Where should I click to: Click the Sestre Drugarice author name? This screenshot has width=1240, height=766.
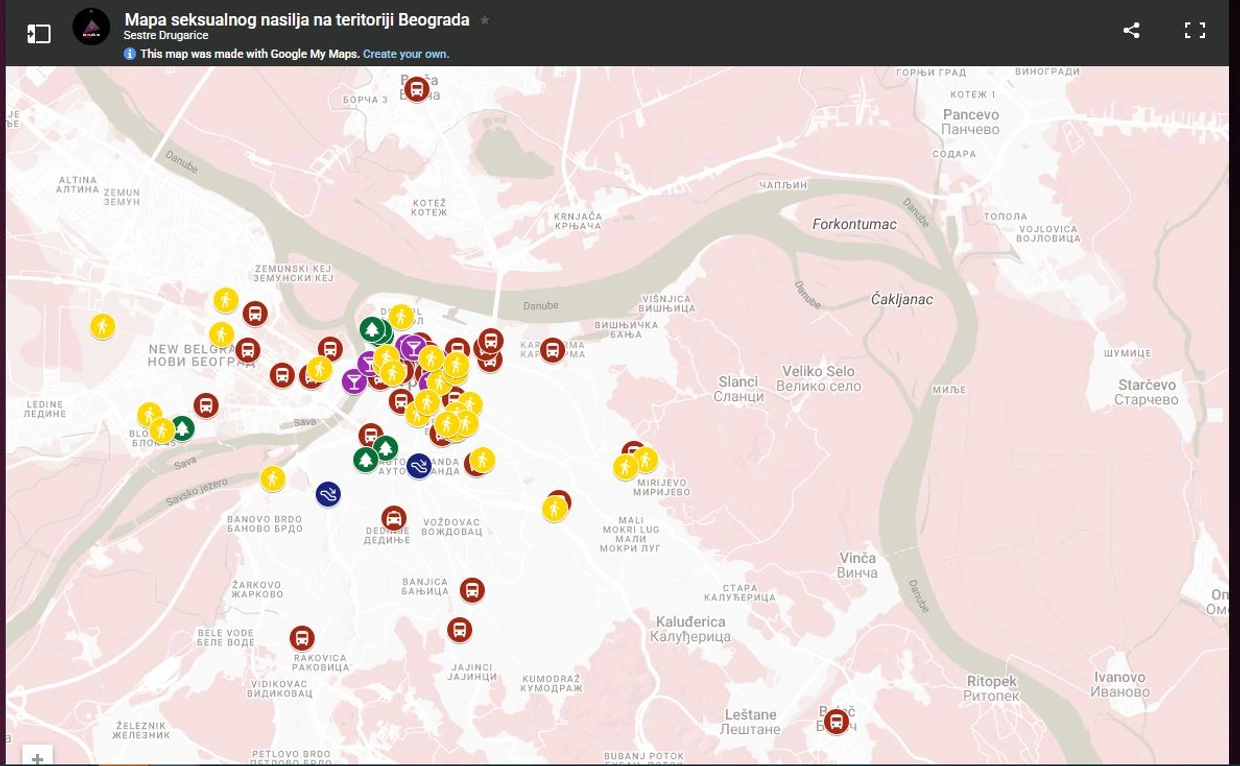[x=166, y=36]
